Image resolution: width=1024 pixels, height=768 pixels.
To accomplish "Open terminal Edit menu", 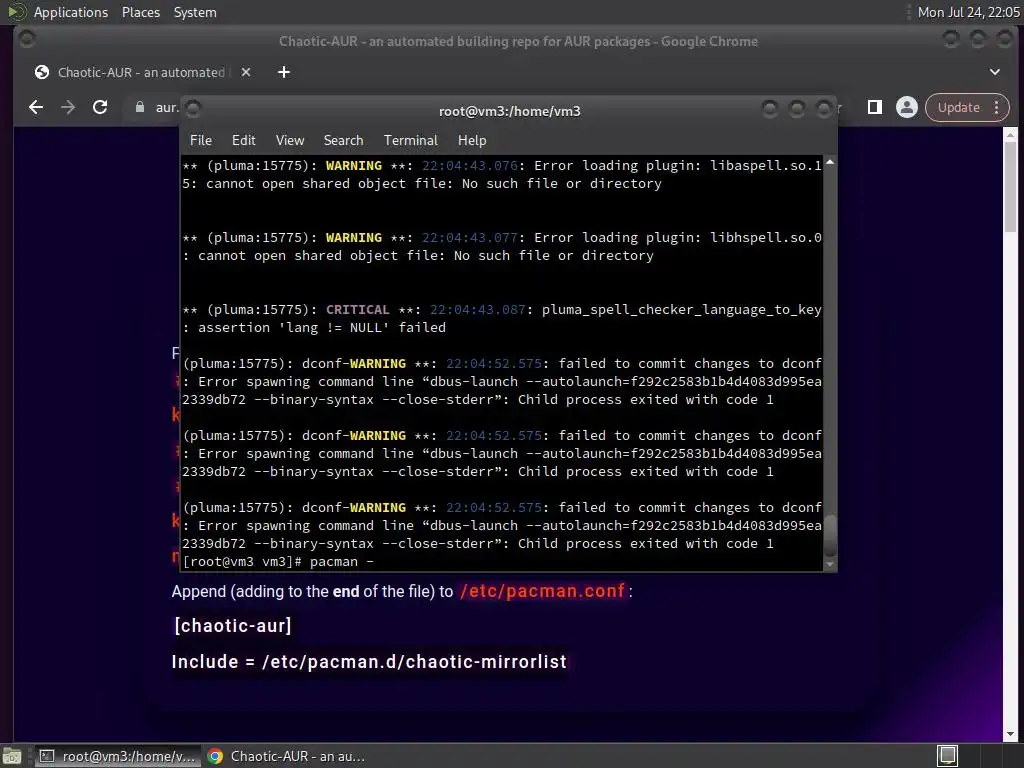I will [244, 140].
